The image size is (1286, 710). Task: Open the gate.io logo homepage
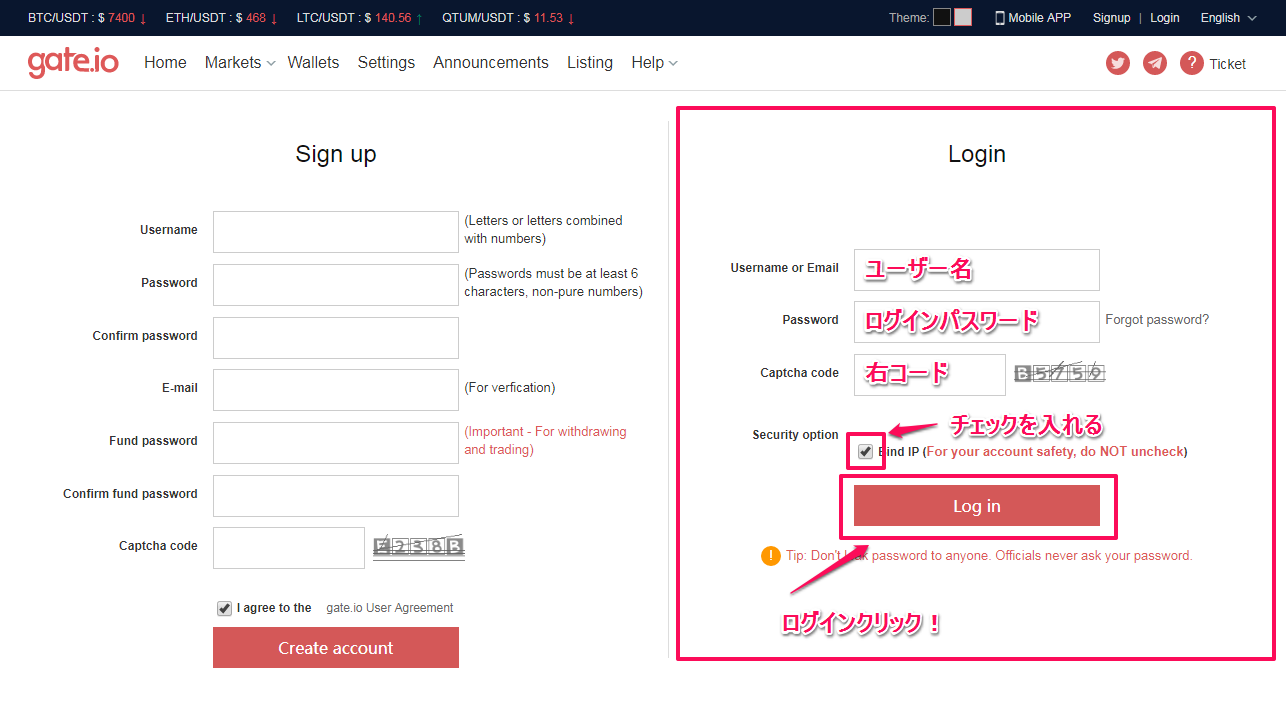coord(73,63)
